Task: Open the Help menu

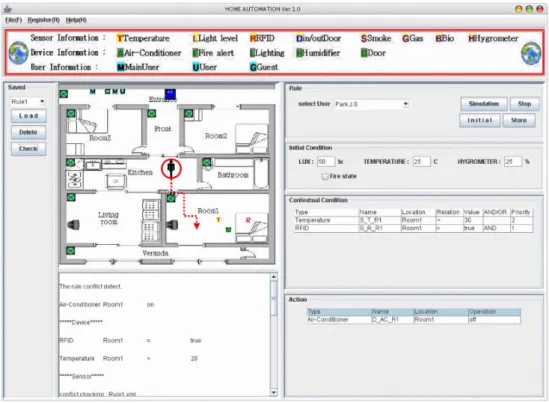Action: pyautogui.click(x=76, y=20)
